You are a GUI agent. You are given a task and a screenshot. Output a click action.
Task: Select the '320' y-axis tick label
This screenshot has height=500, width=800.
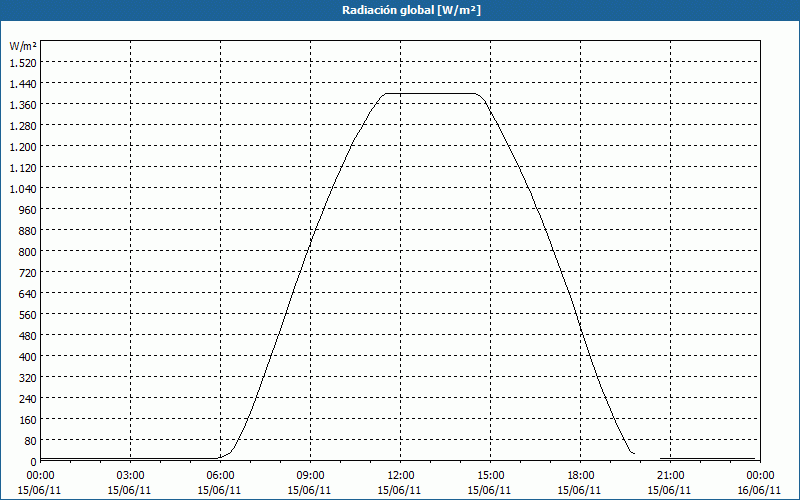click(x=28, y=378)
